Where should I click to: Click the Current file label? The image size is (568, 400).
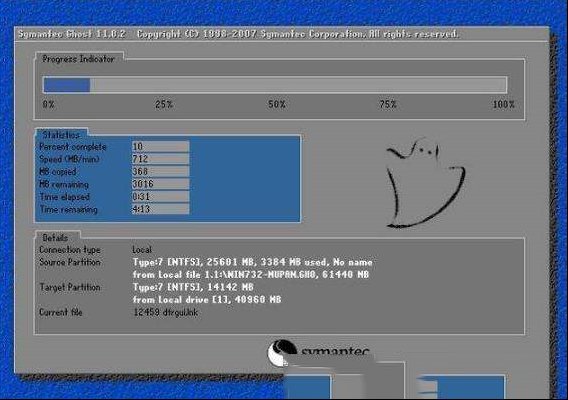(x=61, y=312)
